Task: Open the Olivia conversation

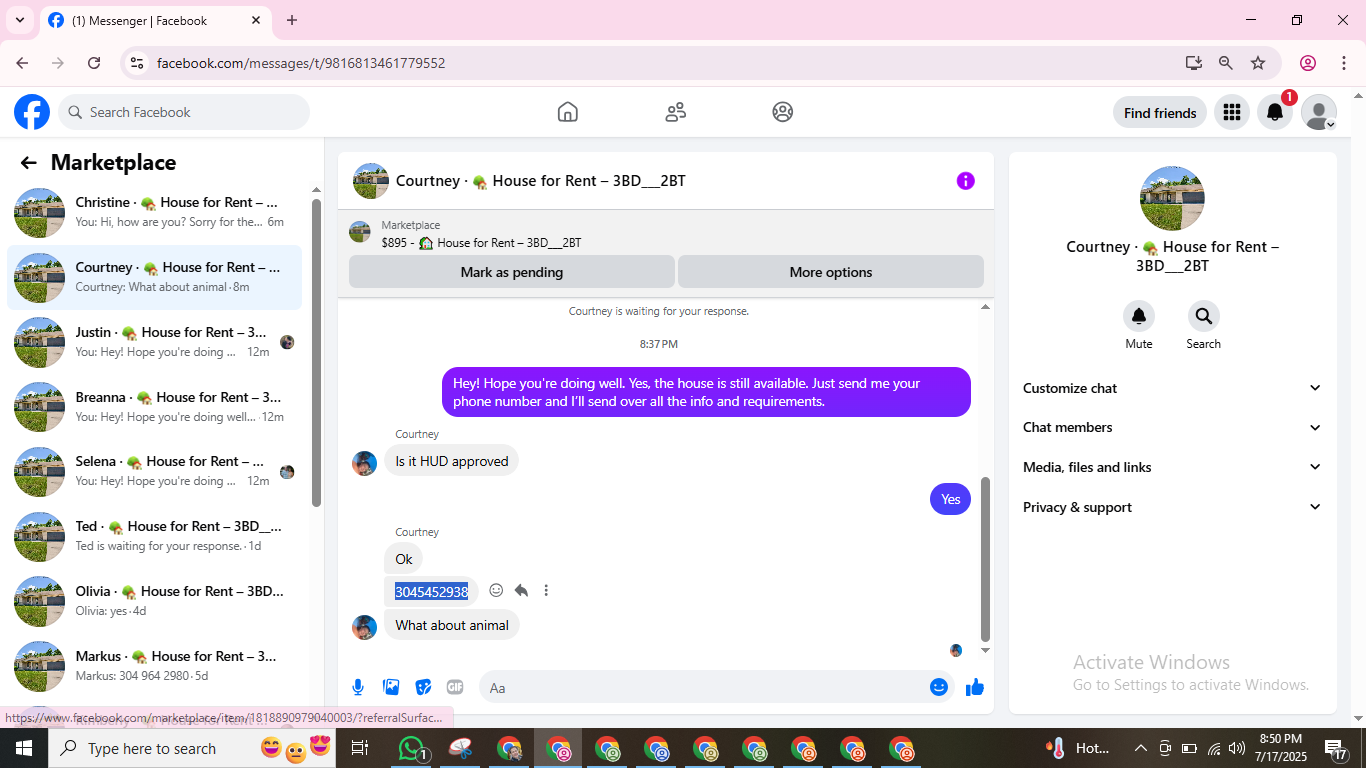Action: coord(154,601)
